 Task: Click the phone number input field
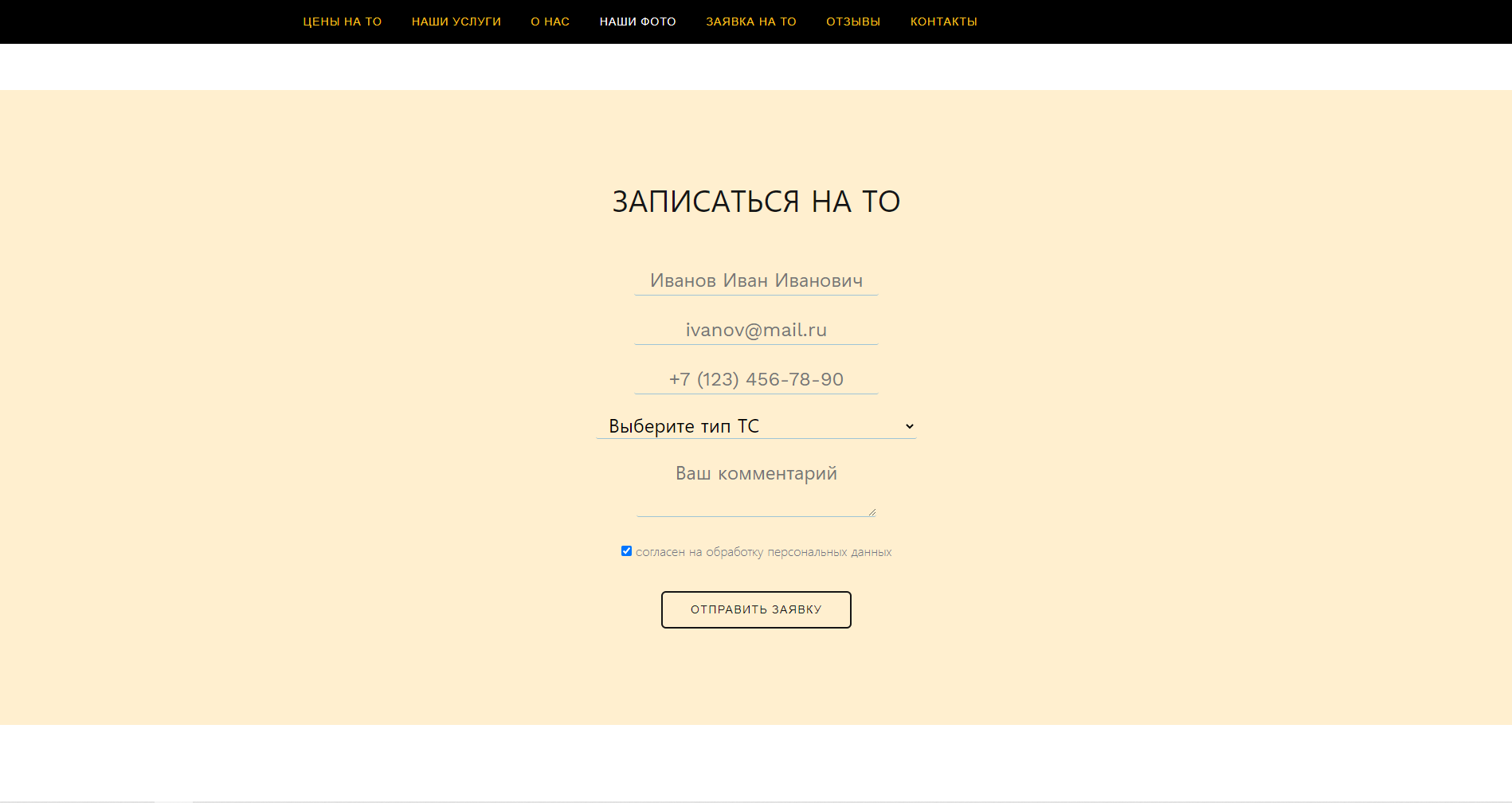756,379
